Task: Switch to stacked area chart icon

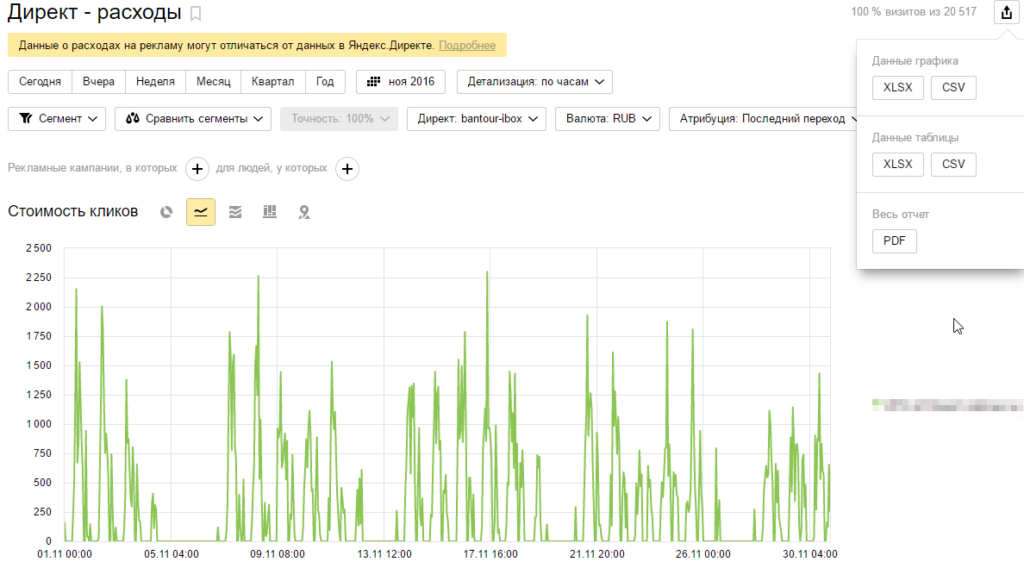Action: coord(235,212)
